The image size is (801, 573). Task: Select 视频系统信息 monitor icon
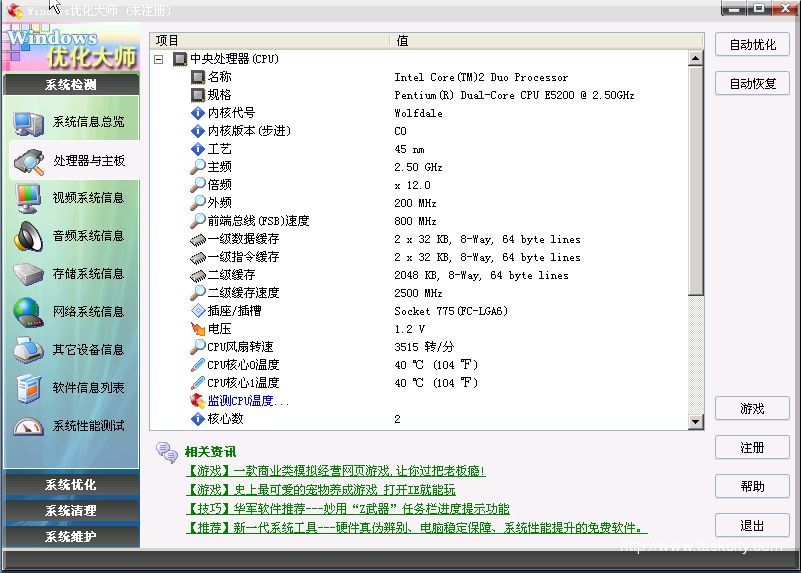pyautogui.click(x=28, y=198)
